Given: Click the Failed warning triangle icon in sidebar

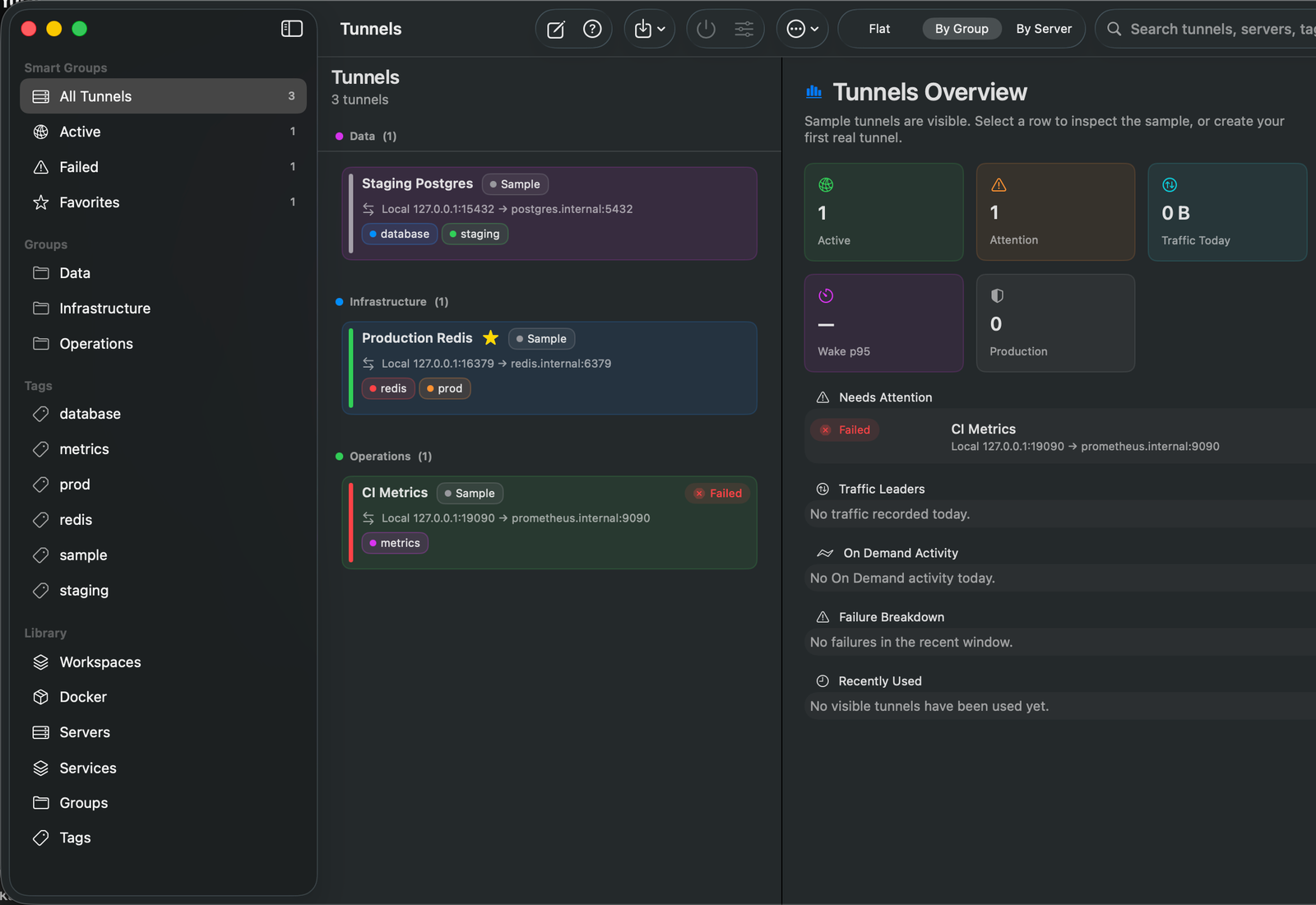Looking at the screenshot, I should pyautogui.click(x=40, y=167).
